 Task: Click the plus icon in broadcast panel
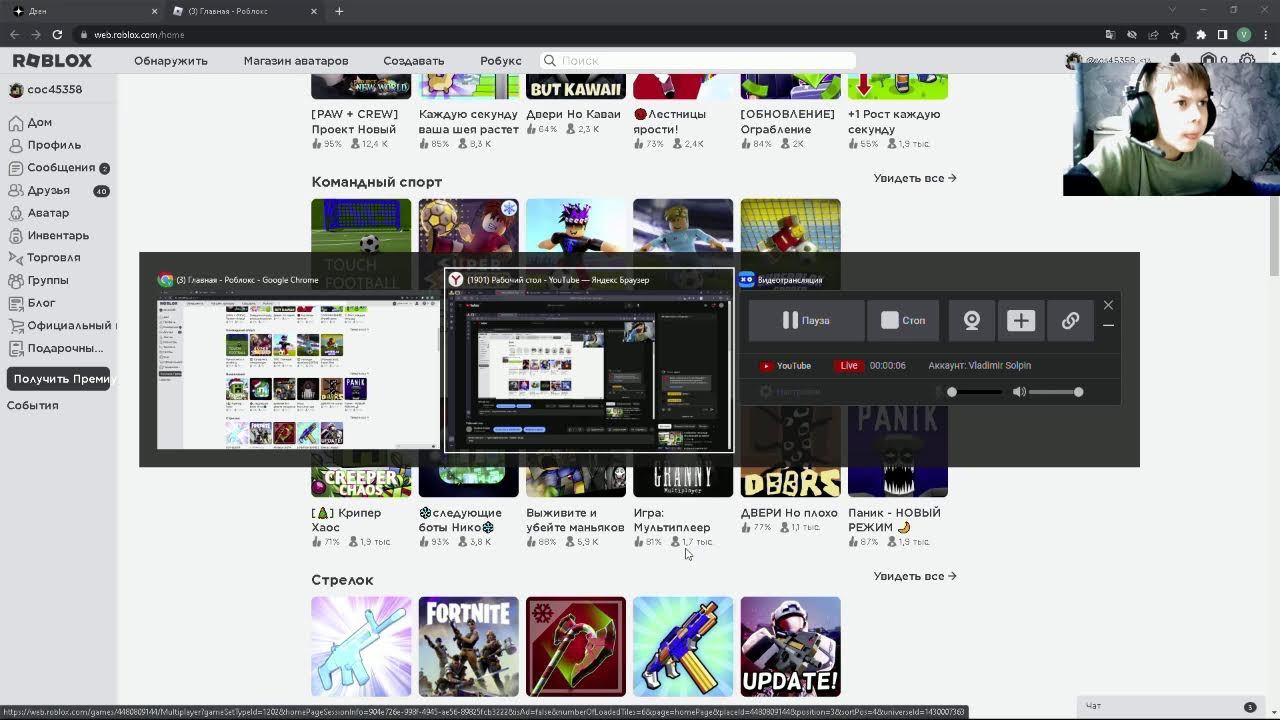1020,320
